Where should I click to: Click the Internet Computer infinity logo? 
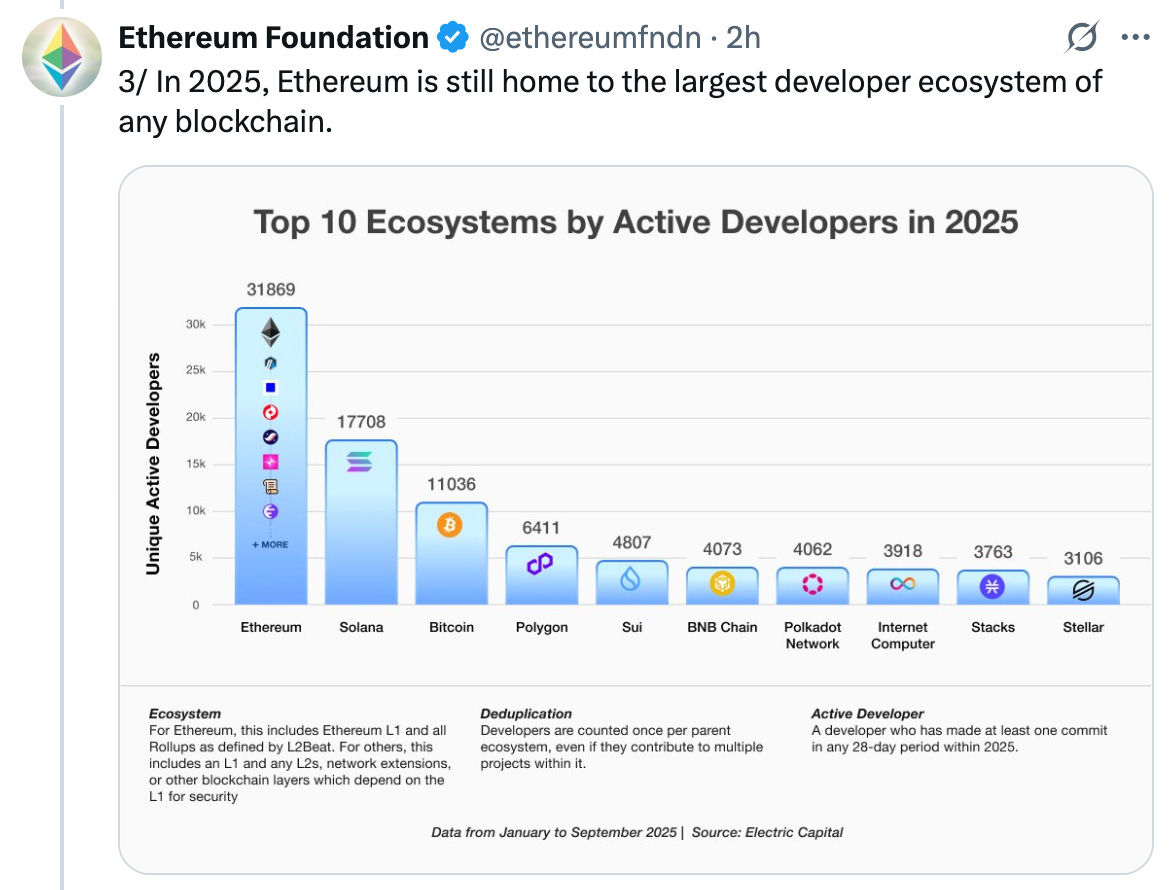903,583
